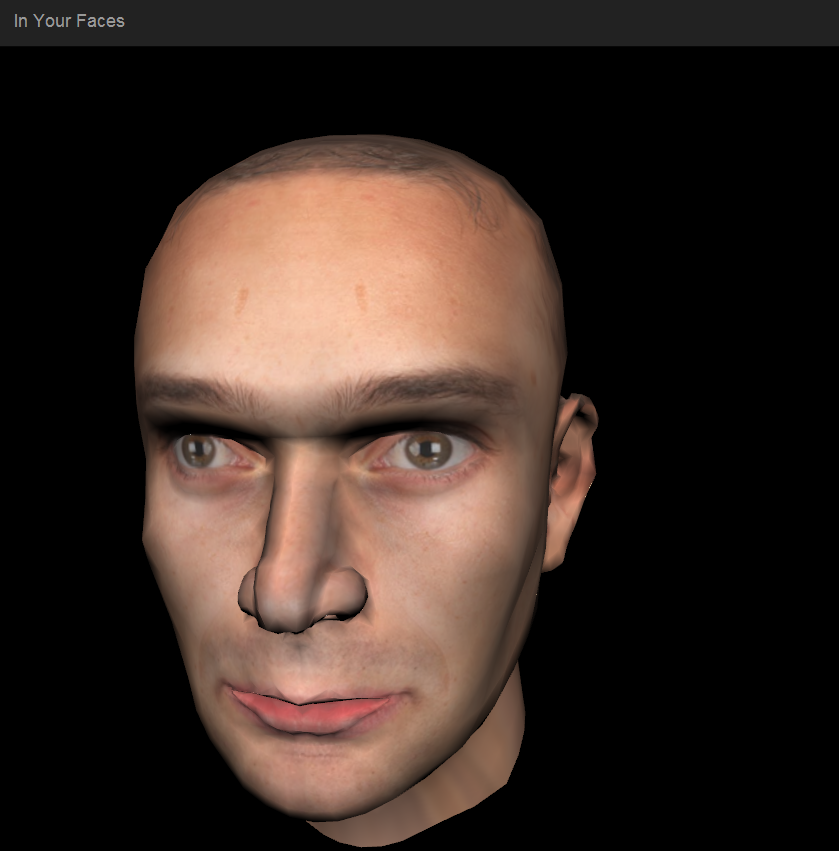Click the 3D rendered head model
This screenshot has width=839, height=851.
(365, 491)
